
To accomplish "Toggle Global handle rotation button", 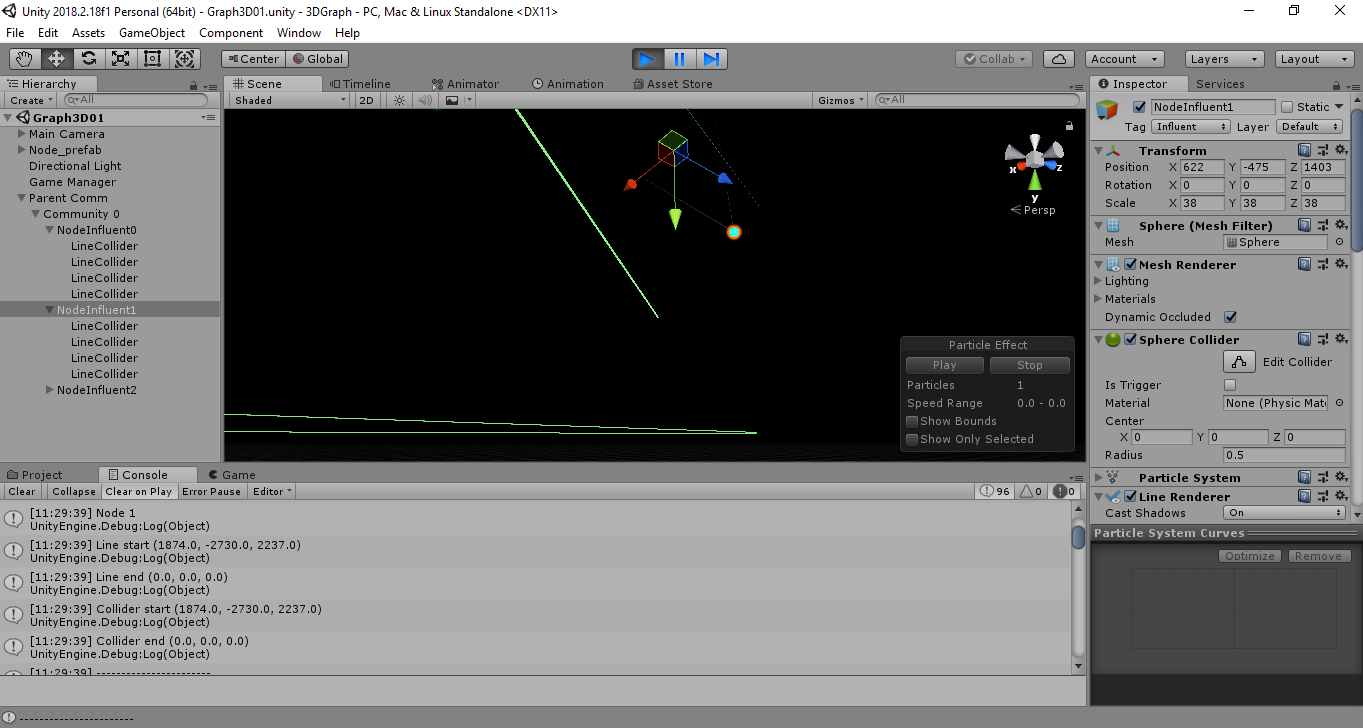I will (x=316, y=59).
